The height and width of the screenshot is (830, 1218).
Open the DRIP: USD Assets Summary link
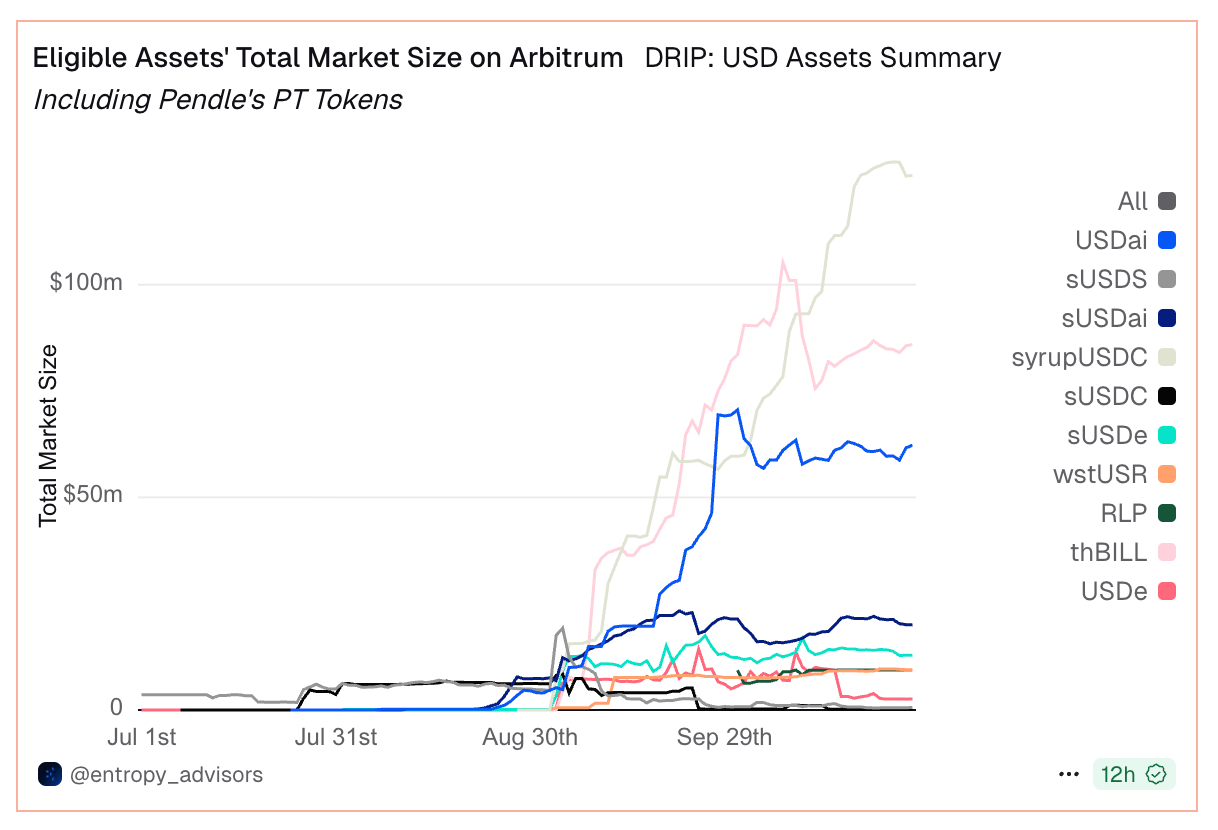click(823, 57)
